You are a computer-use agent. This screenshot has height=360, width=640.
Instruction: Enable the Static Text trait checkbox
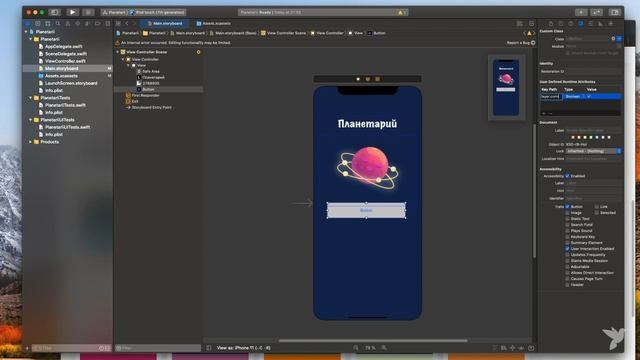point(567,219)
